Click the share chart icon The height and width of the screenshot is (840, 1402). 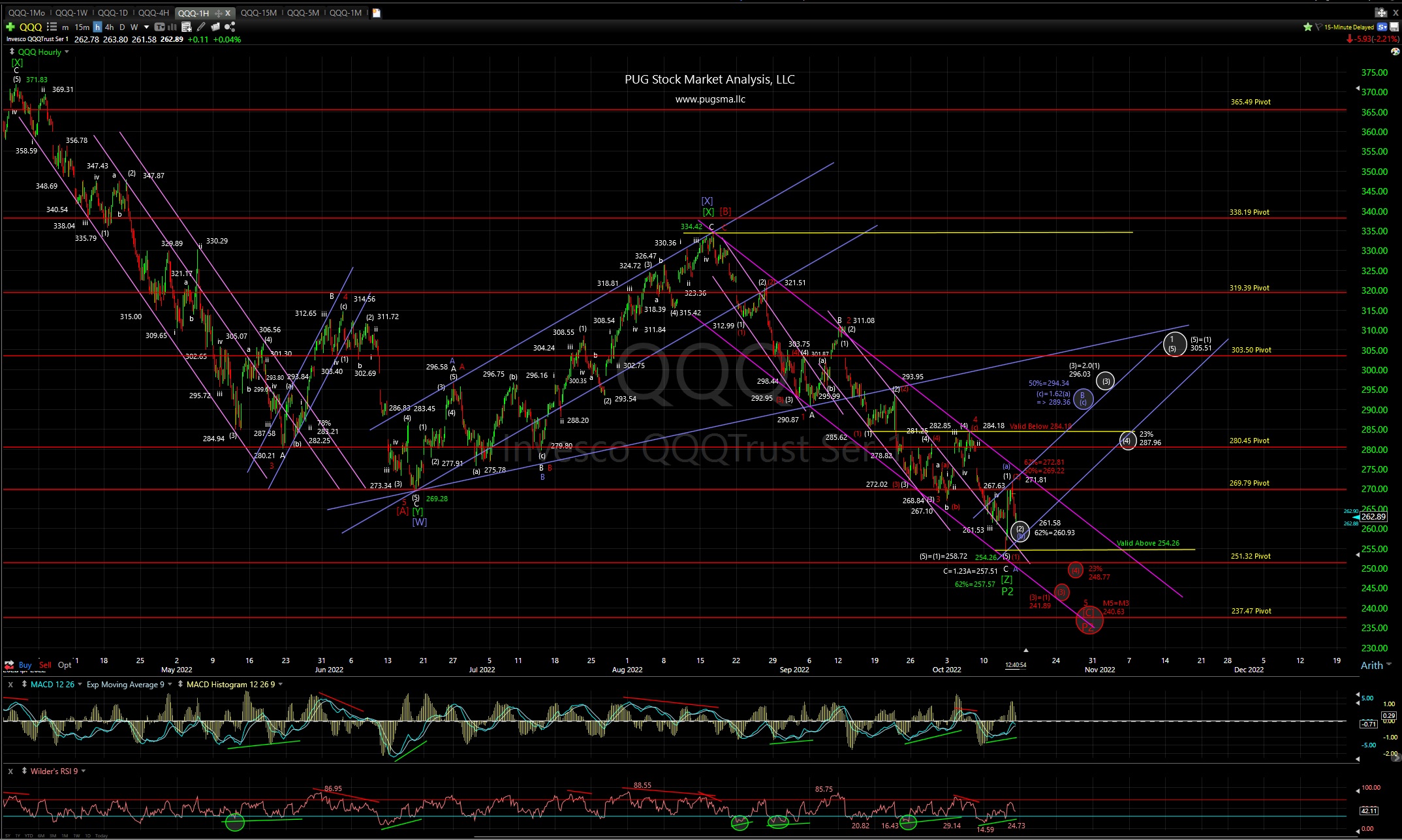point(230,27)
